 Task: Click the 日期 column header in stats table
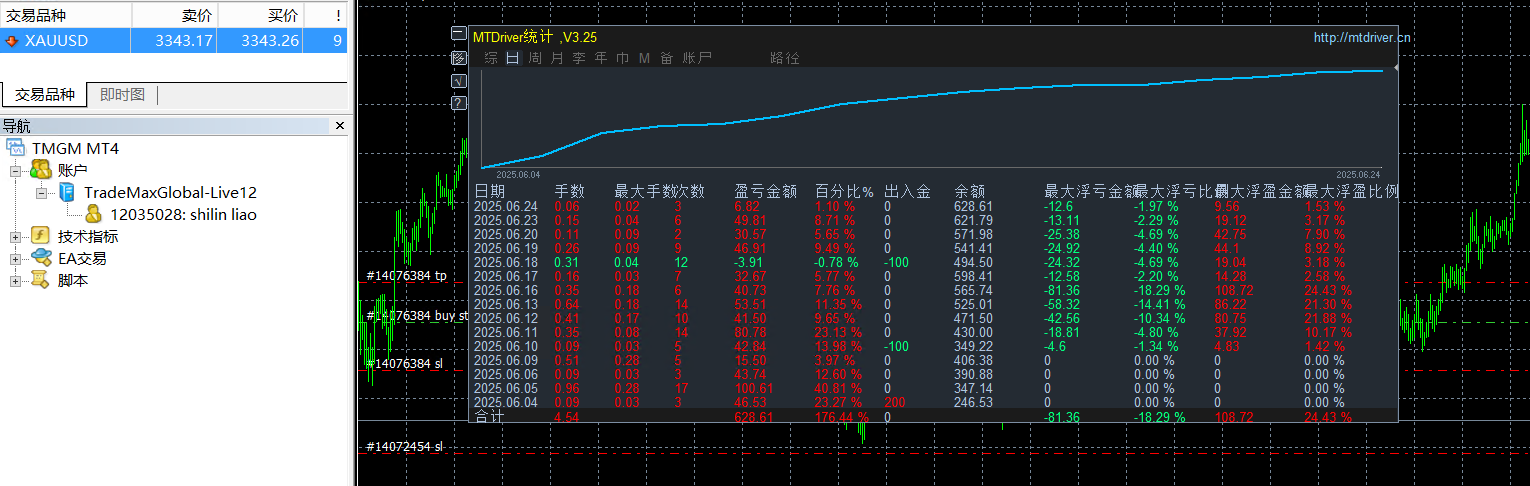pyautogui.click(x=490, y=191)
